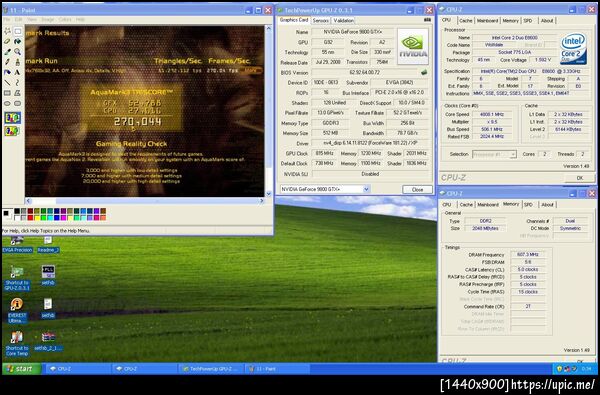
Task: Pick the black color swatch in Paint palette
Action: pyautogui.click(x=17, y=211)
